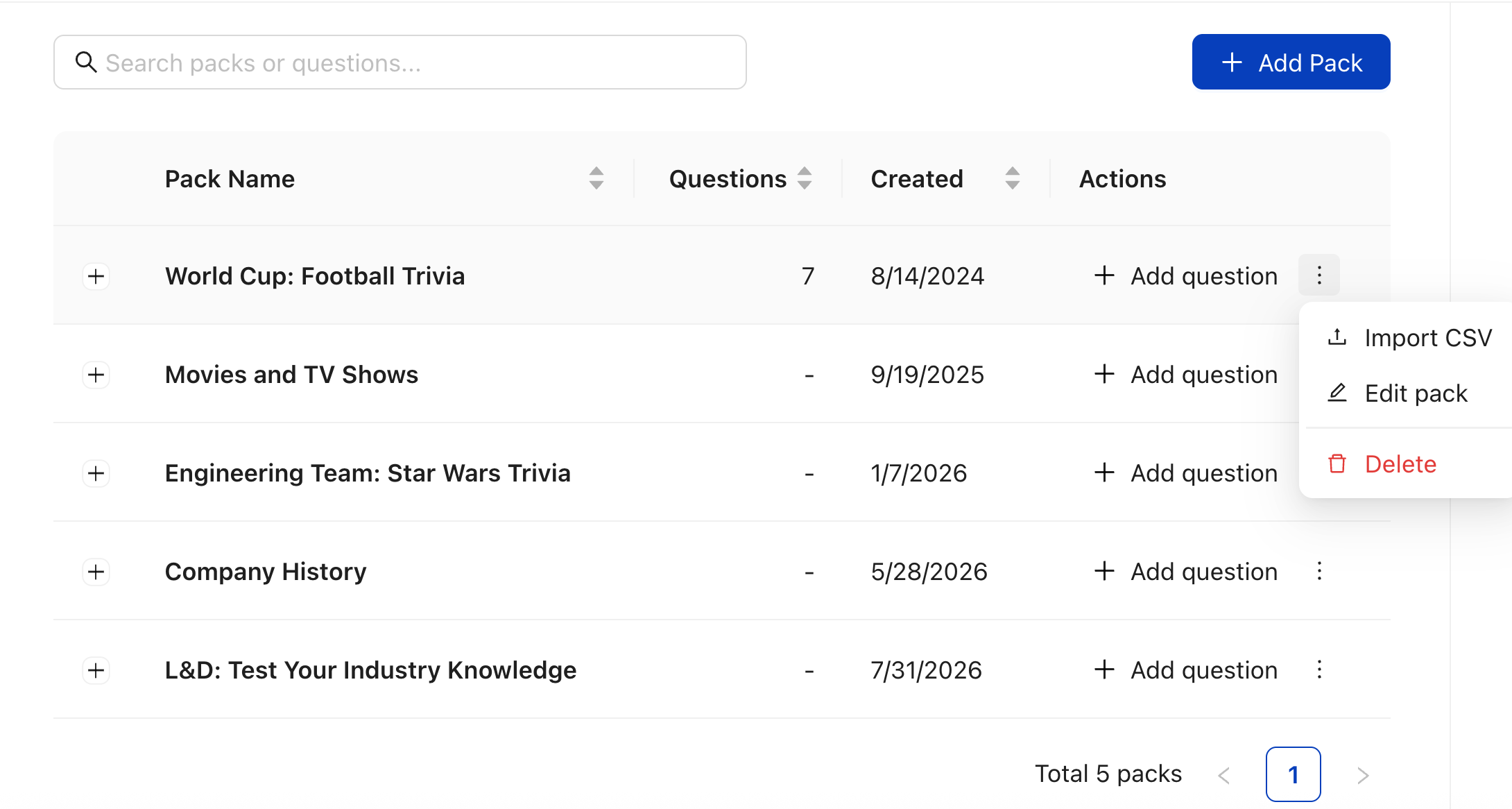
Task: Open the more options menu for World Cup: Football Trivia
Action: pyautogui.click(x=1319, y=275)
